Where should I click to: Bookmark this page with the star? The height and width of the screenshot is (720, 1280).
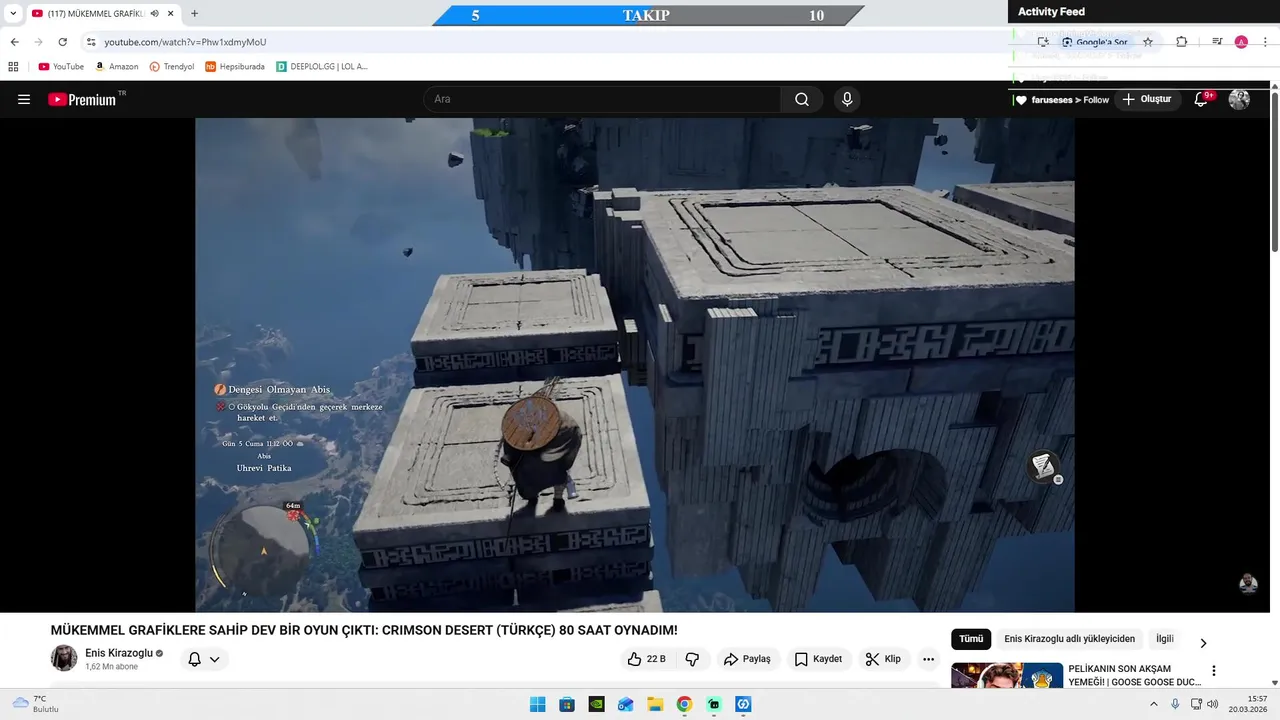click(x=1148, y=42)
